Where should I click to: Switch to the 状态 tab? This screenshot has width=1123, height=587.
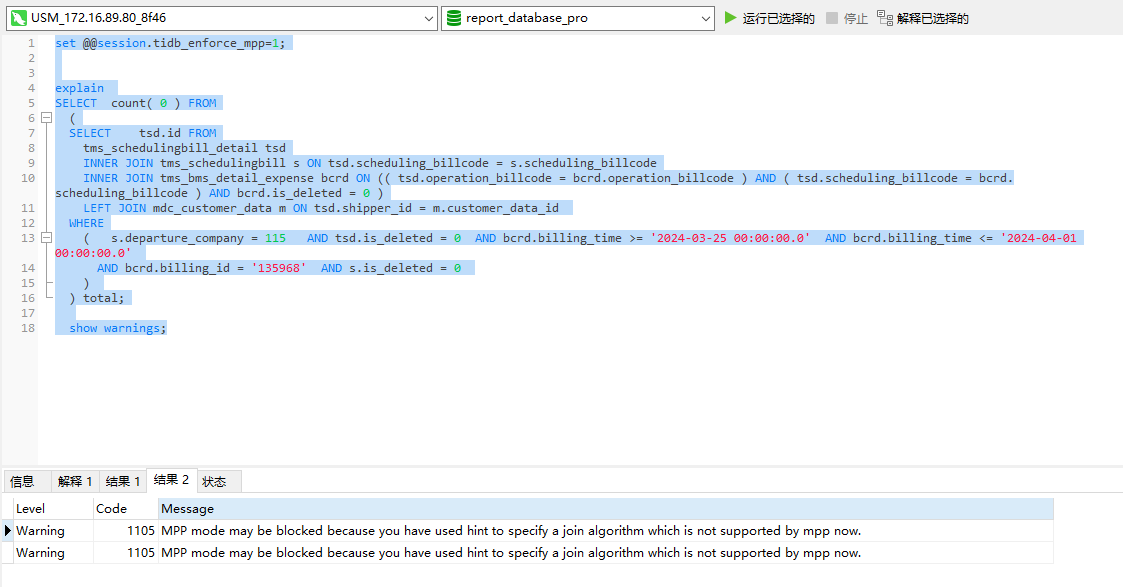tap(214, 481)
